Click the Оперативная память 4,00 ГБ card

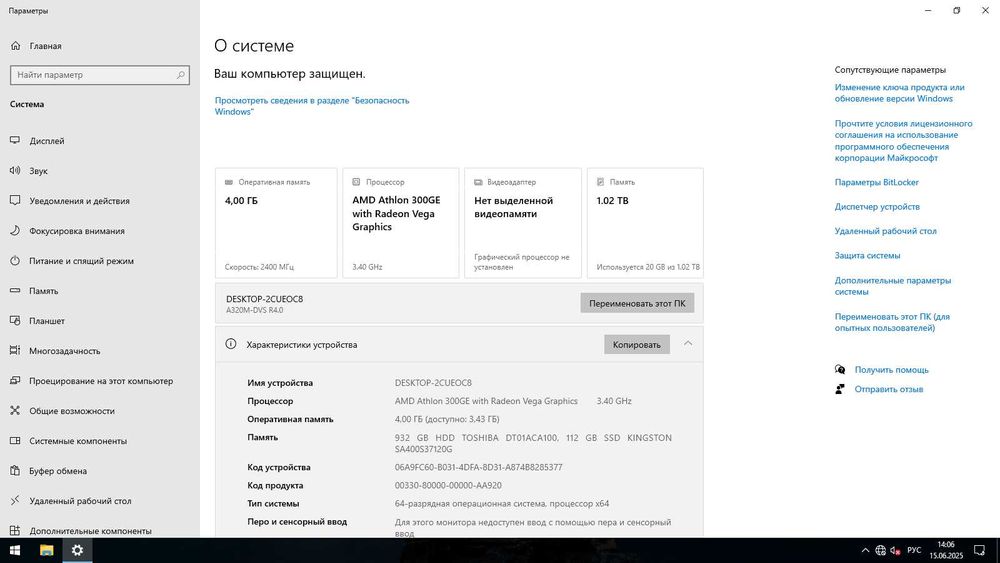coord(276,223)
